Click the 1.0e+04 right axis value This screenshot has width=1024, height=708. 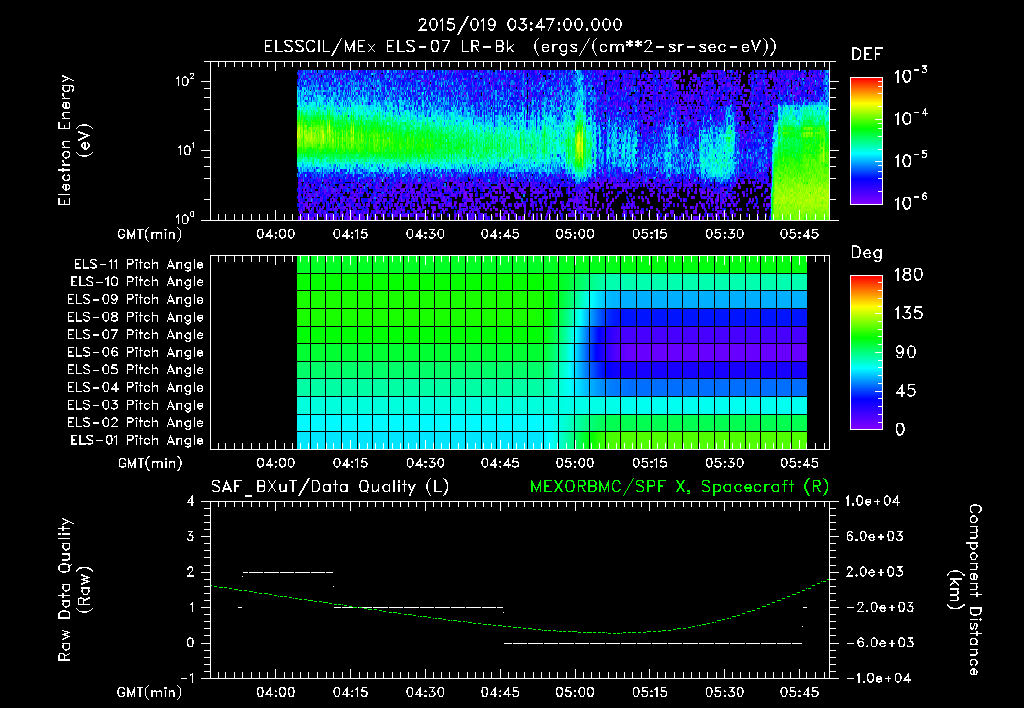872,501
